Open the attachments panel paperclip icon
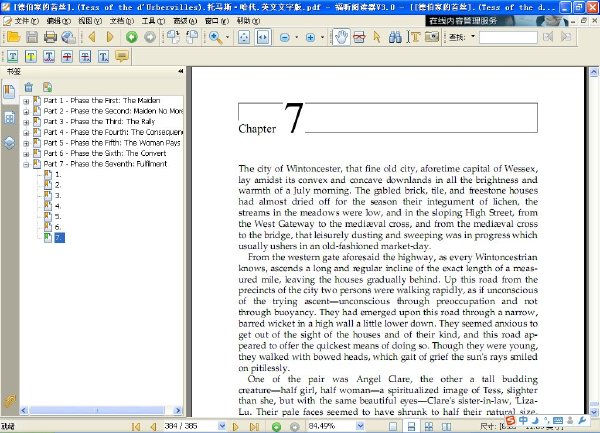Image resolution: width=600 pixels, height=433 pixels. coord(9,400)
